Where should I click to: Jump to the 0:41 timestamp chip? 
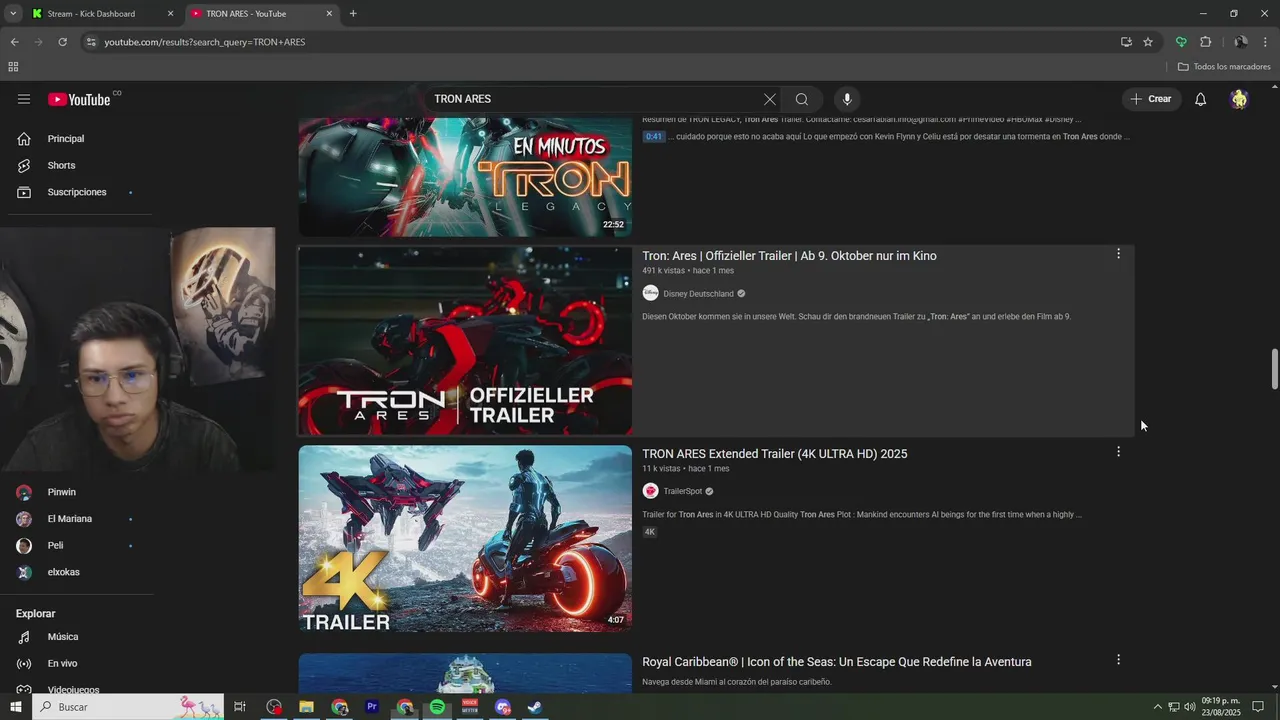(653, 137)
